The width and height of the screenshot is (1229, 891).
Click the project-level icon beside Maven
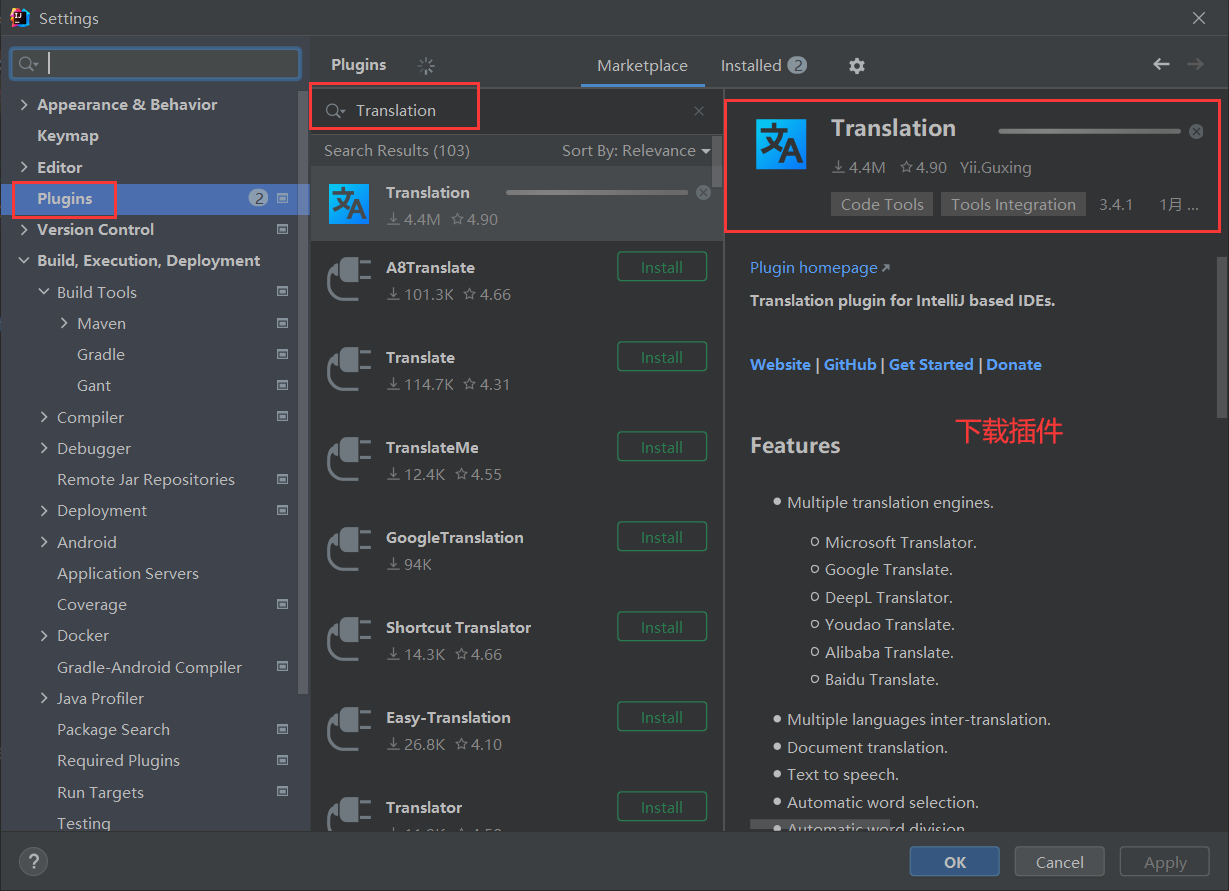pos(283,323)
